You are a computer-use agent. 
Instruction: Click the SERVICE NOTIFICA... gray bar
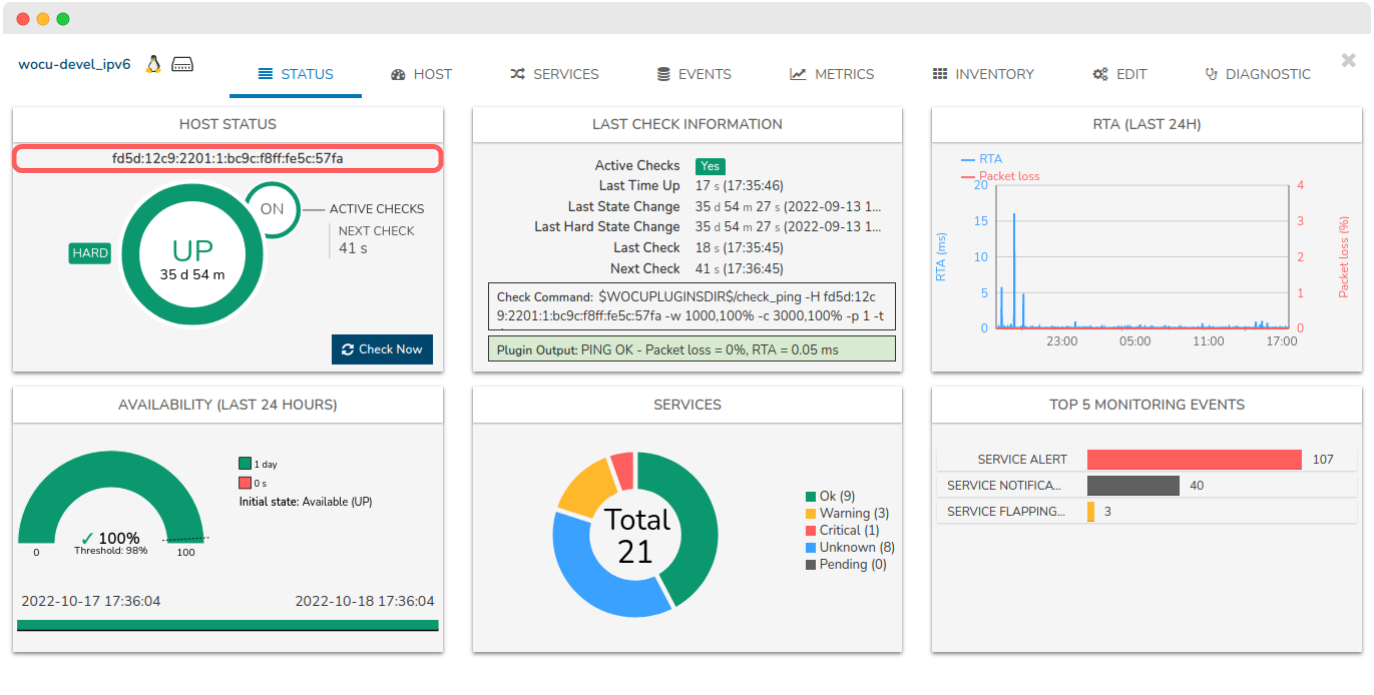1133,485
